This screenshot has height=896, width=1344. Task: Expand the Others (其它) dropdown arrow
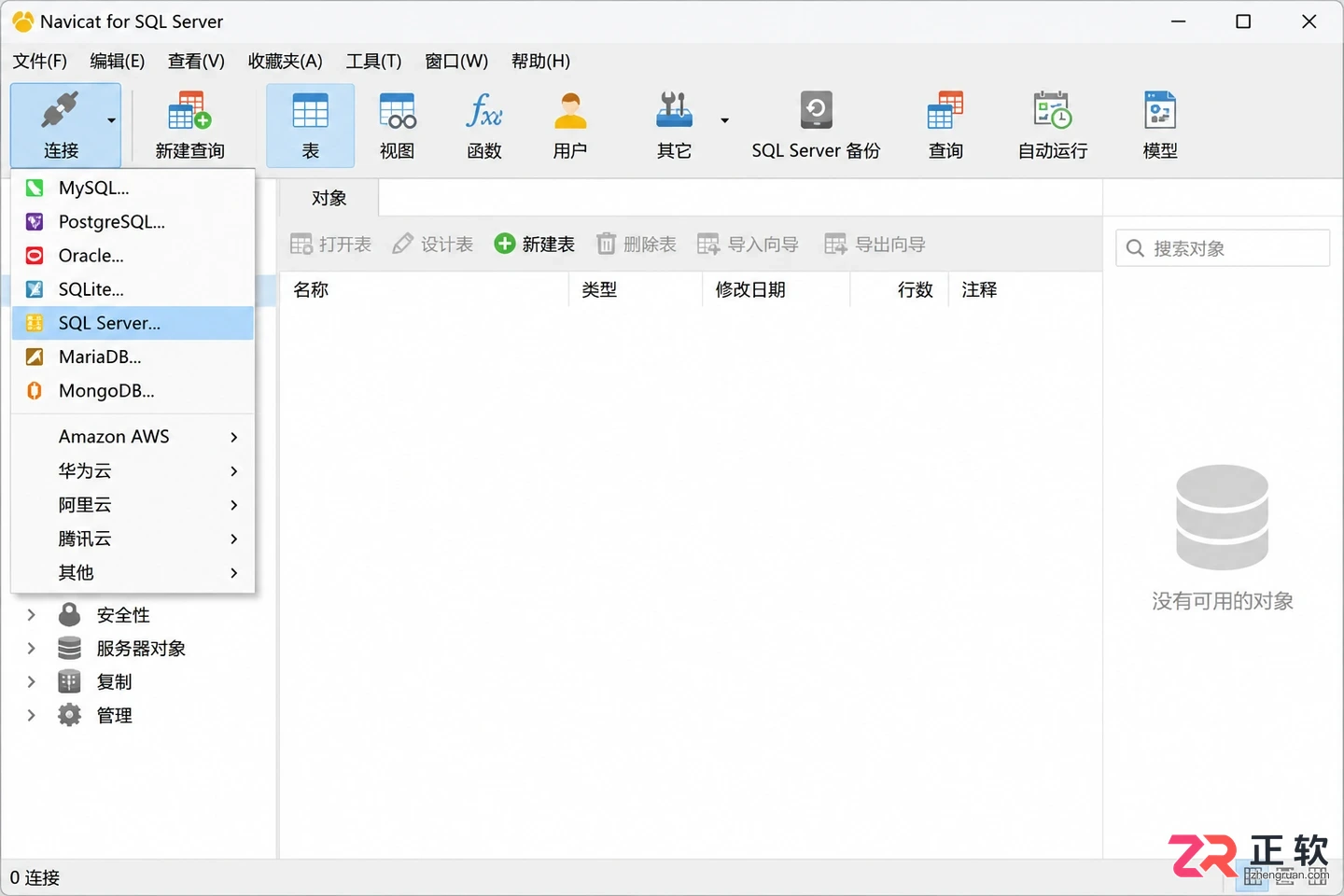point(724,120)
